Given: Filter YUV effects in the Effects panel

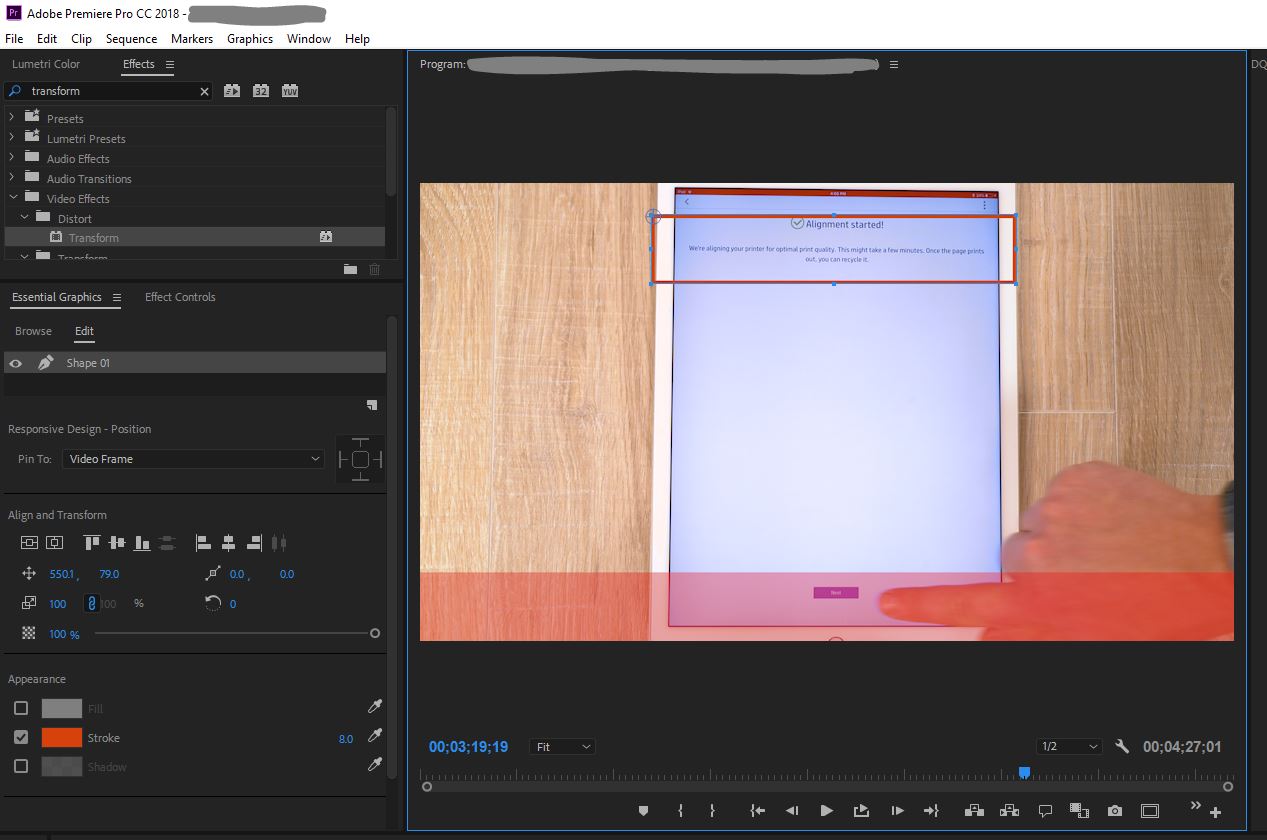Looking at the screenshot, I should (289, 90).
